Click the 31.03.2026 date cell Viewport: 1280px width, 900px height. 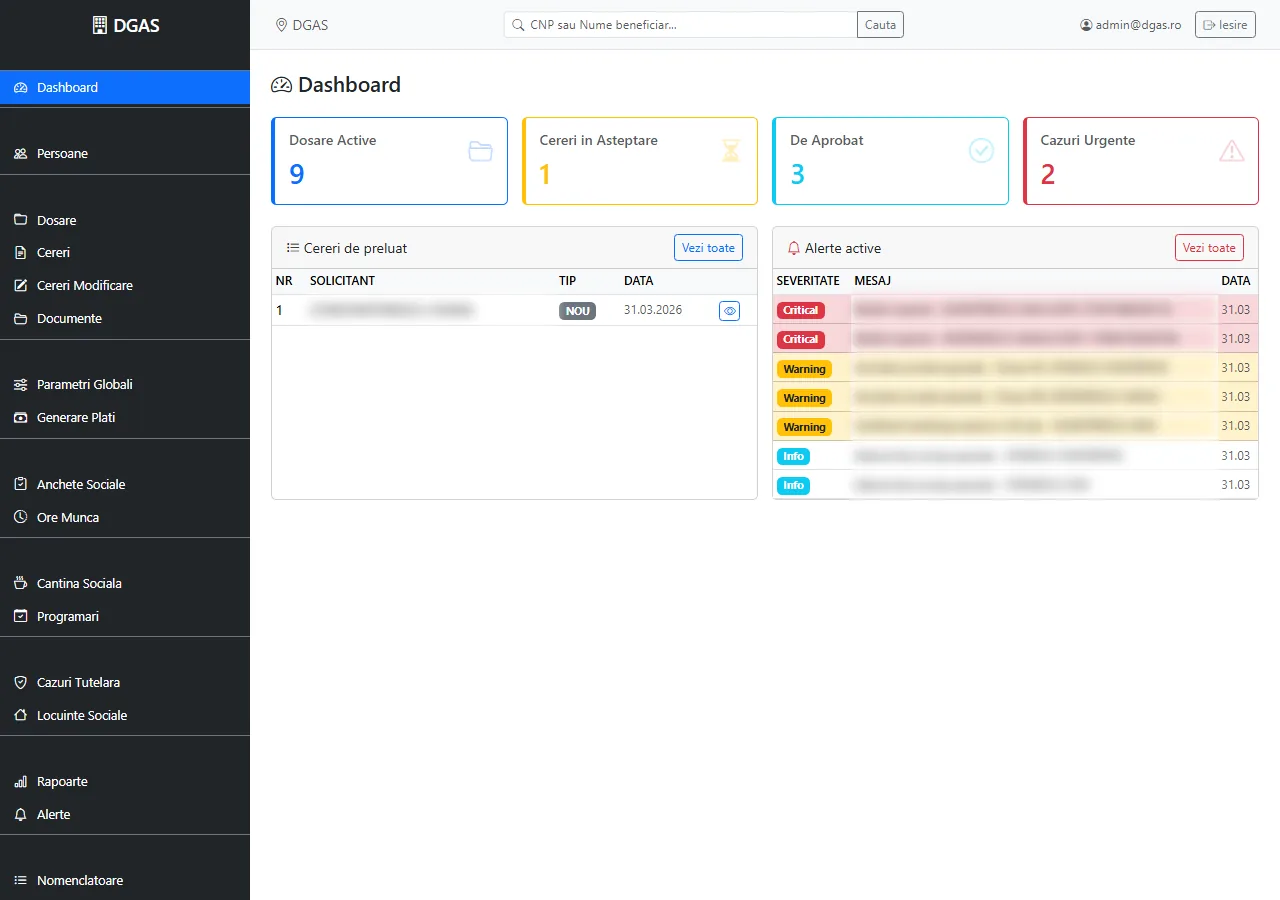coord(653,310)
